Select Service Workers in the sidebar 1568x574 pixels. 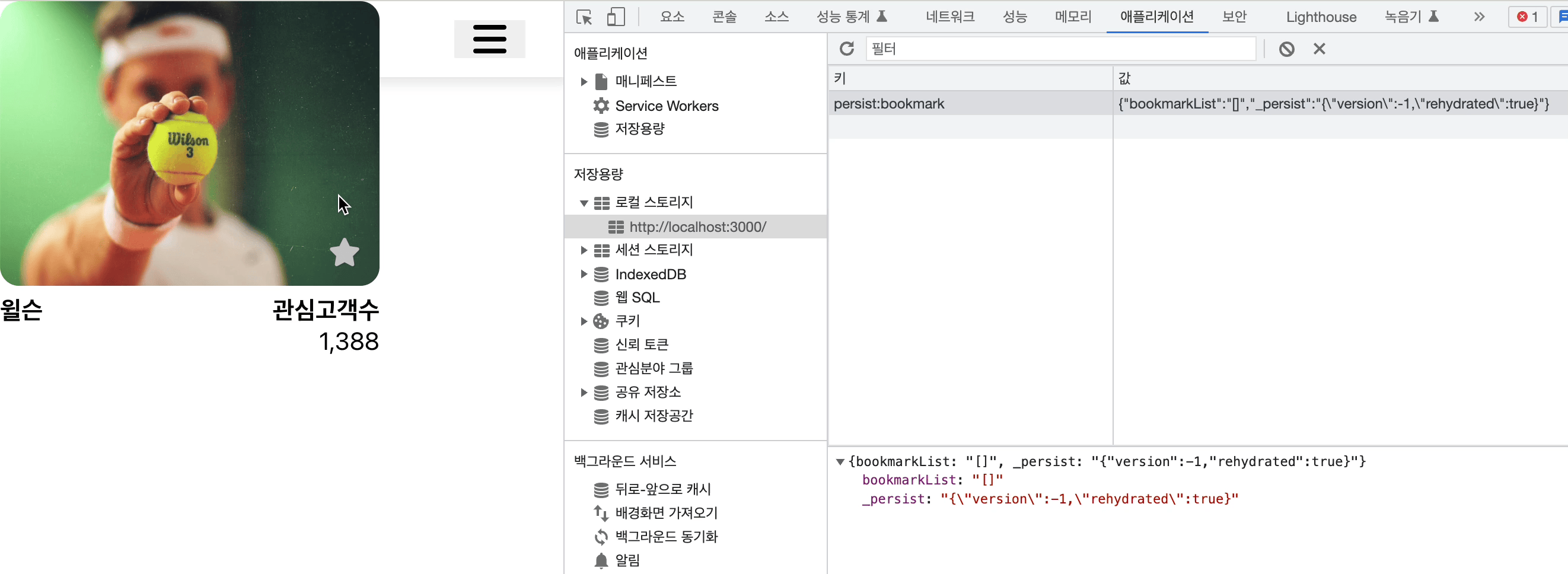coord(667,106)
